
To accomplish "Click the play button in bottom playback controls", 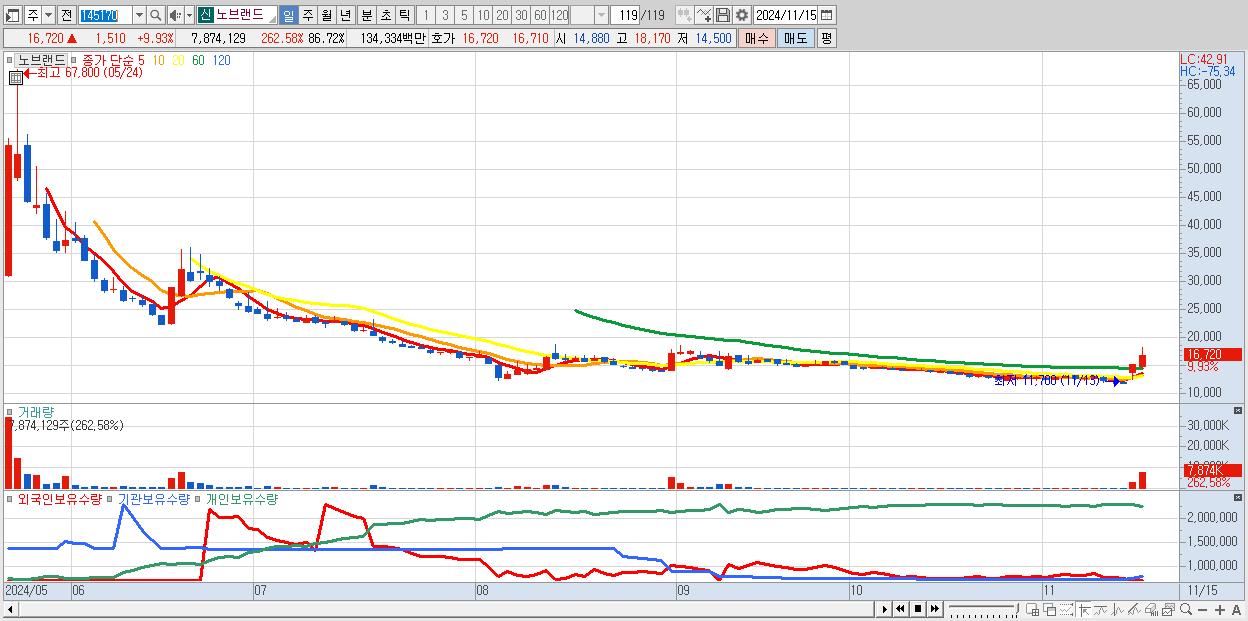I will pos(884,609).
